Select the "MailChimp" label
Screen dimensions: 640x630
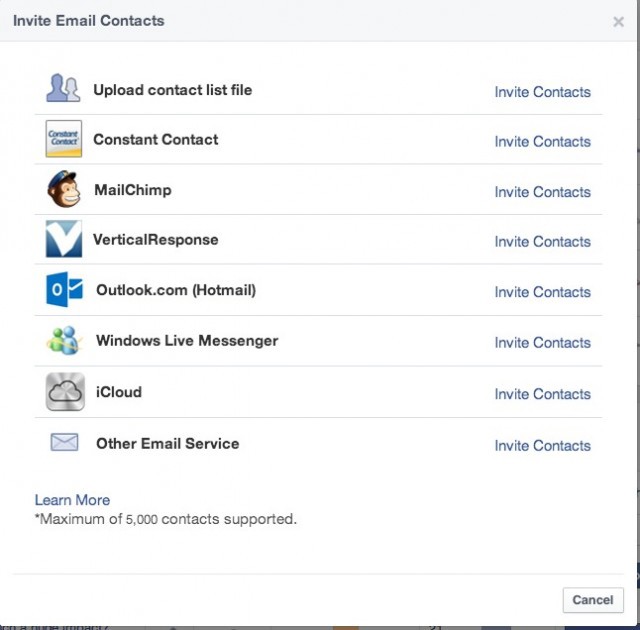pyautogui.click(x=133, y=190)
